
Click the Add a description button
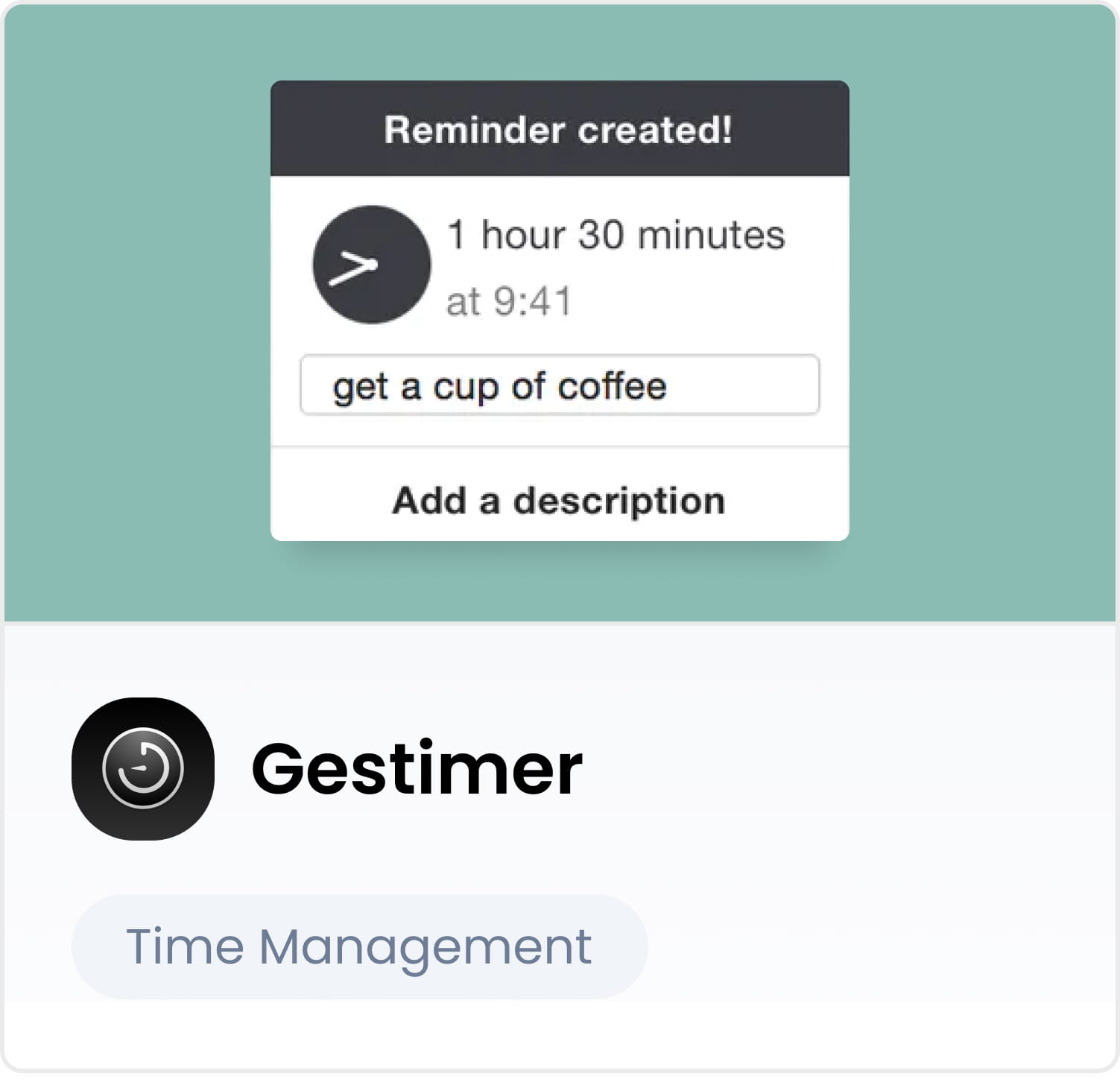pyautogui.click(x=560, y=500)
